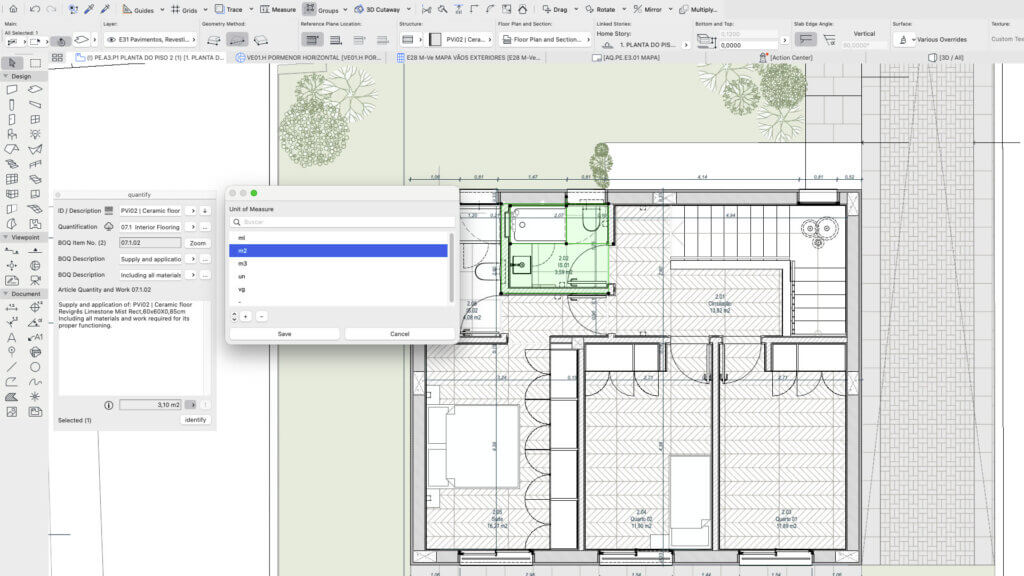Pick the eyedropper (Pick Up Parameters) tool
This screenshot has width=1024, height=576.
point(89,9)
